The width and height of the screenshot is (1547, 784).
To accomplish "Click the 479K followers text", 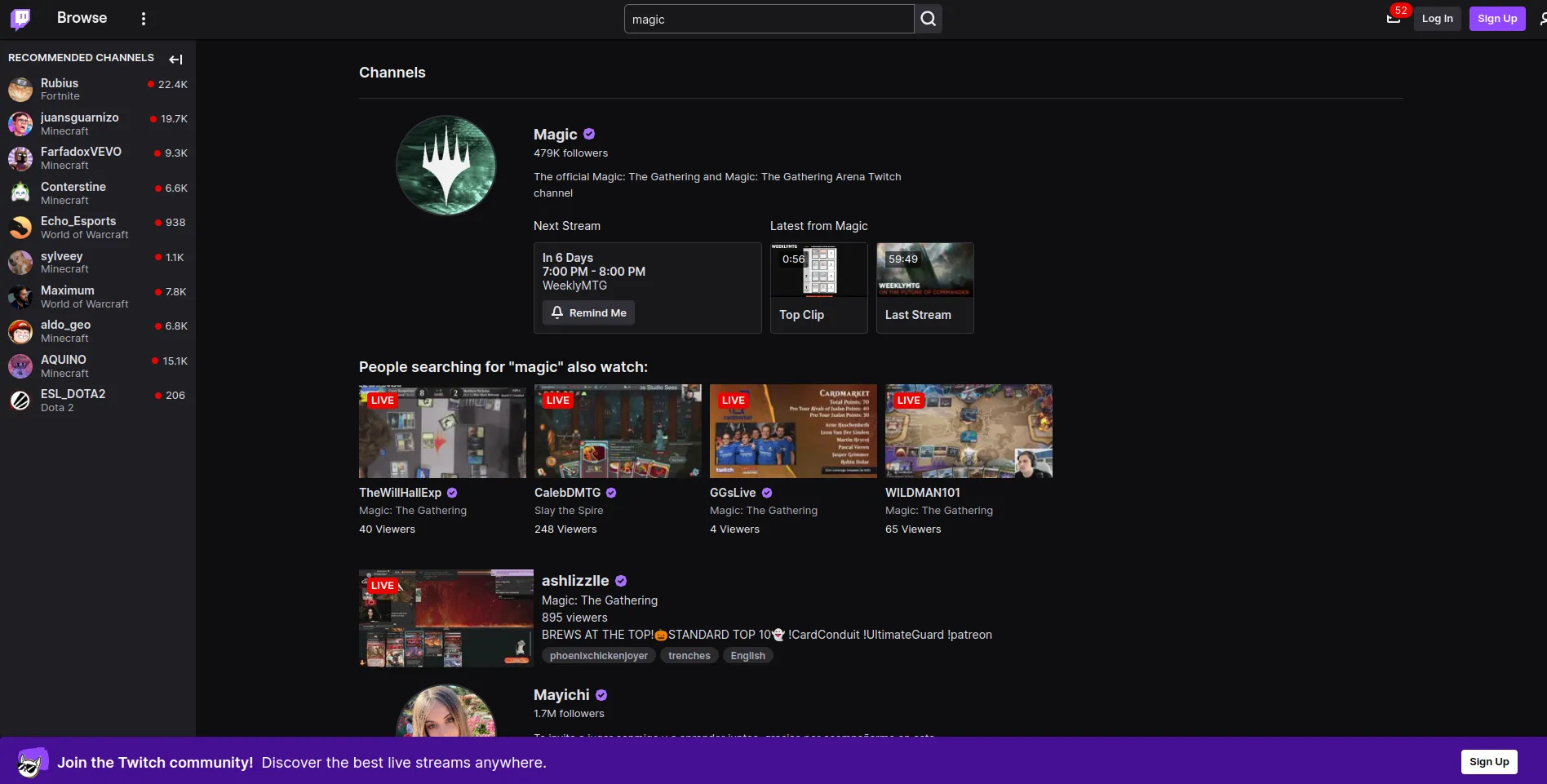I will (570, 153).
